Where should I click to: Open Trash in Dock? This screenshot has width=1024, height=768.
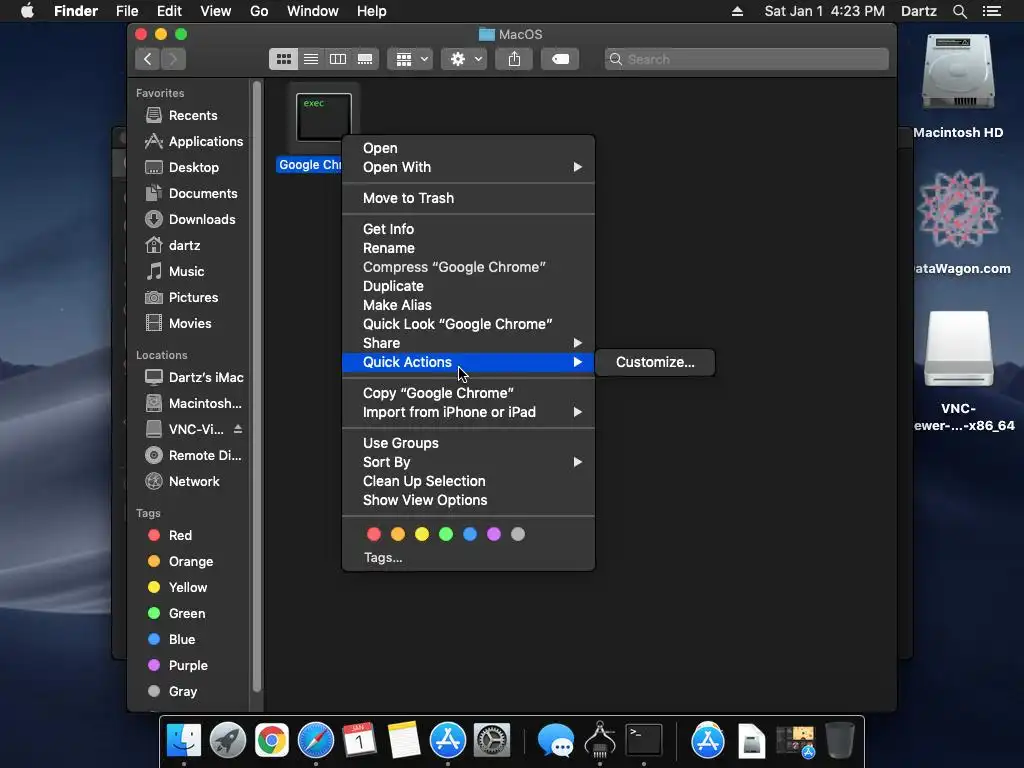(x=840, y=741)
